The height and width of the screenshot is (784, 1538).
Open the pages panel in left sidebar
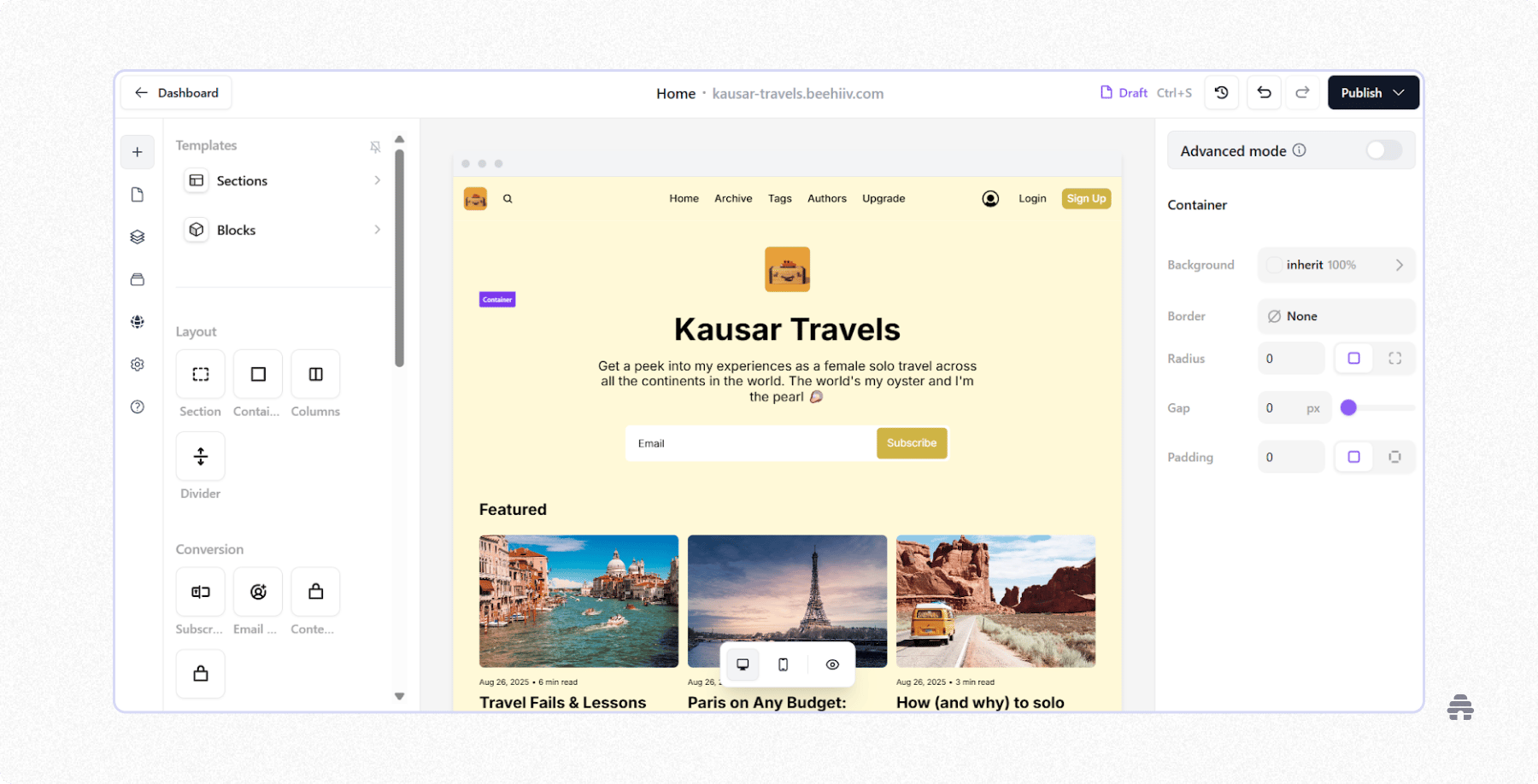coord(137,194)
